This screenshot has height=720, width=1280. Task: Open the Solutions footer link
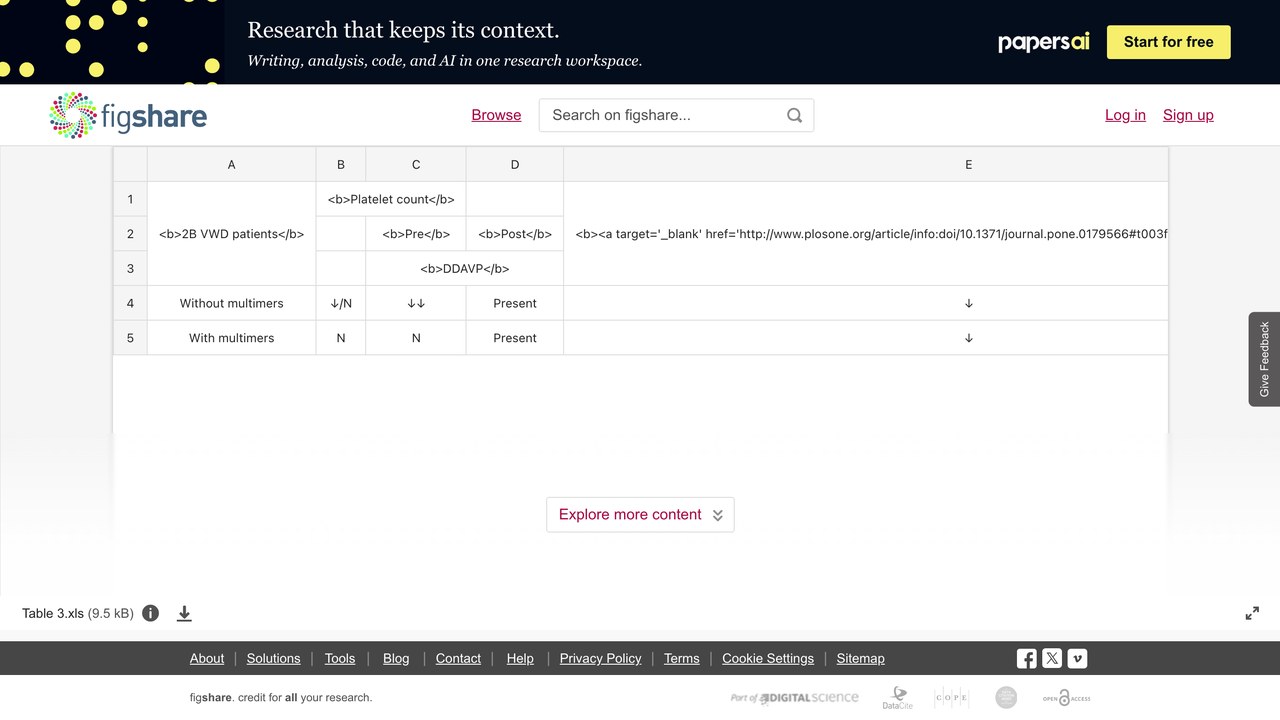(x=274, y=658)
